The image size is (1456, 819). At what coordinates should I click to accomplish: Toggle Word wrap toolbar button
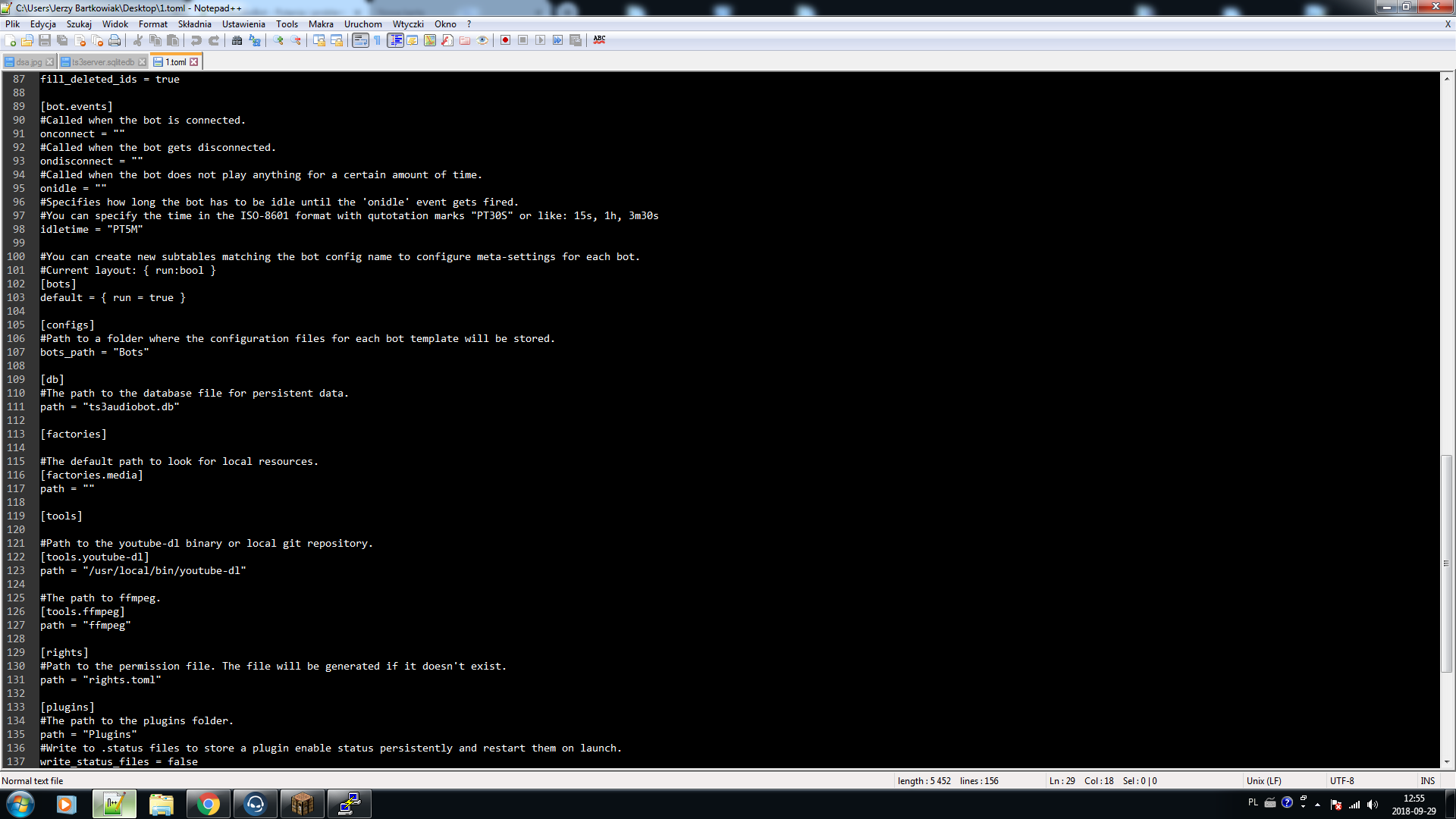[x=360, y=40]
